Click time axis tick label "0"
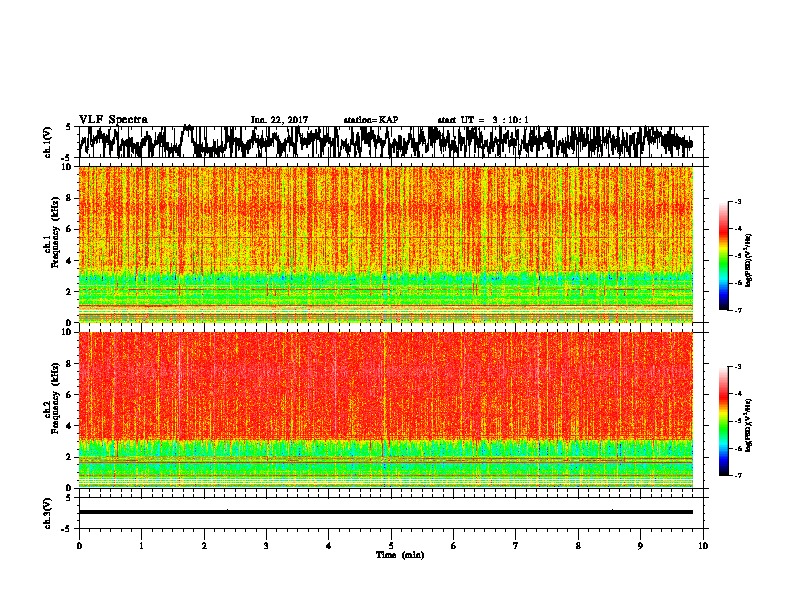 click(79, 546)
